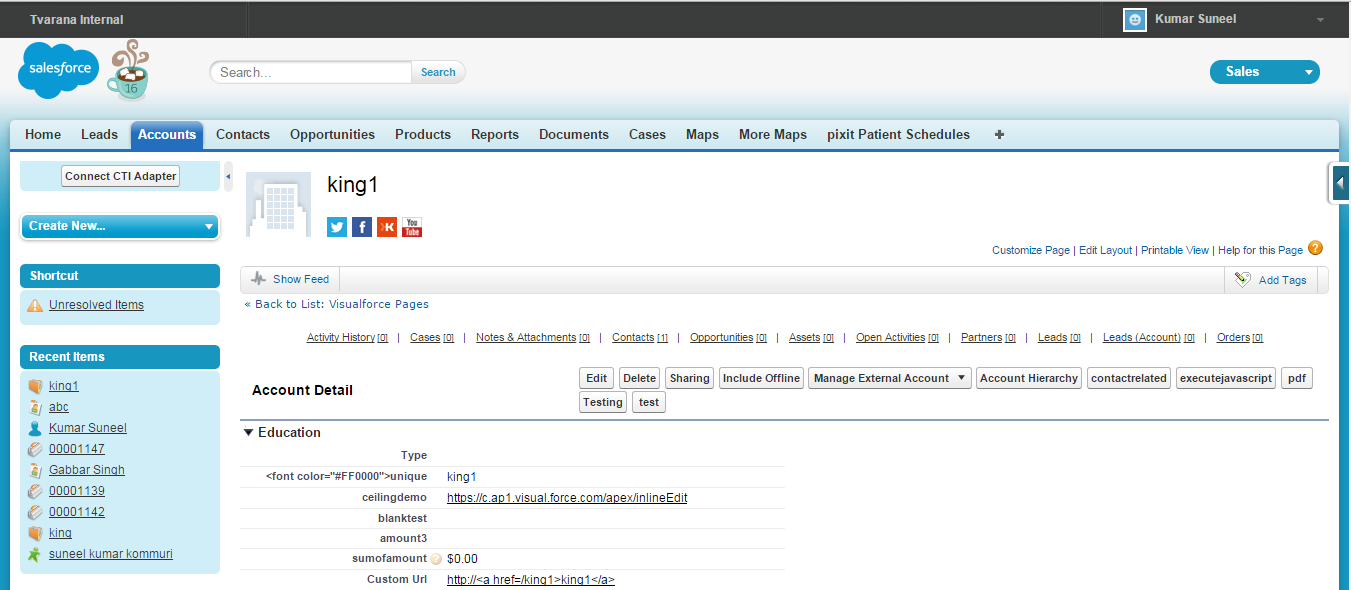This screenshot has width=1351, height=590.
Task: Collapse the Education section
Action: [248, 432]
